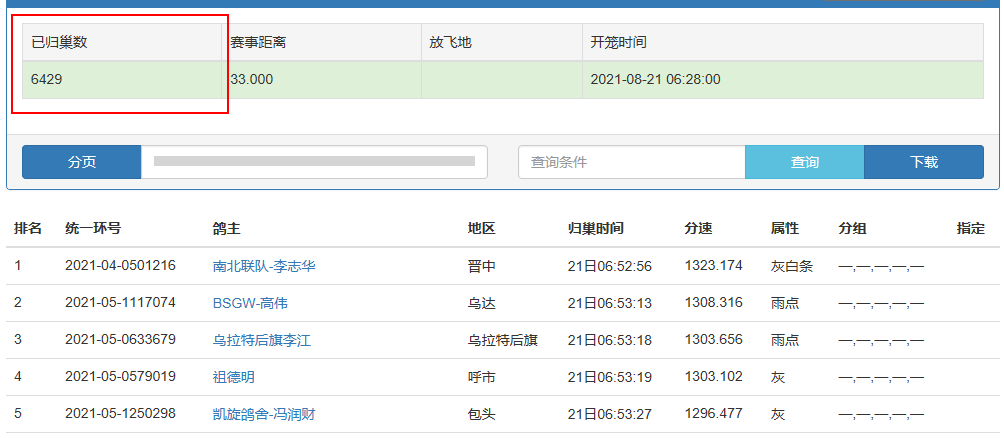Select the 乌拉特后旗李江 owner link
The width and height of the screenshot is (1004, 438).
click(x=262, y=340)
